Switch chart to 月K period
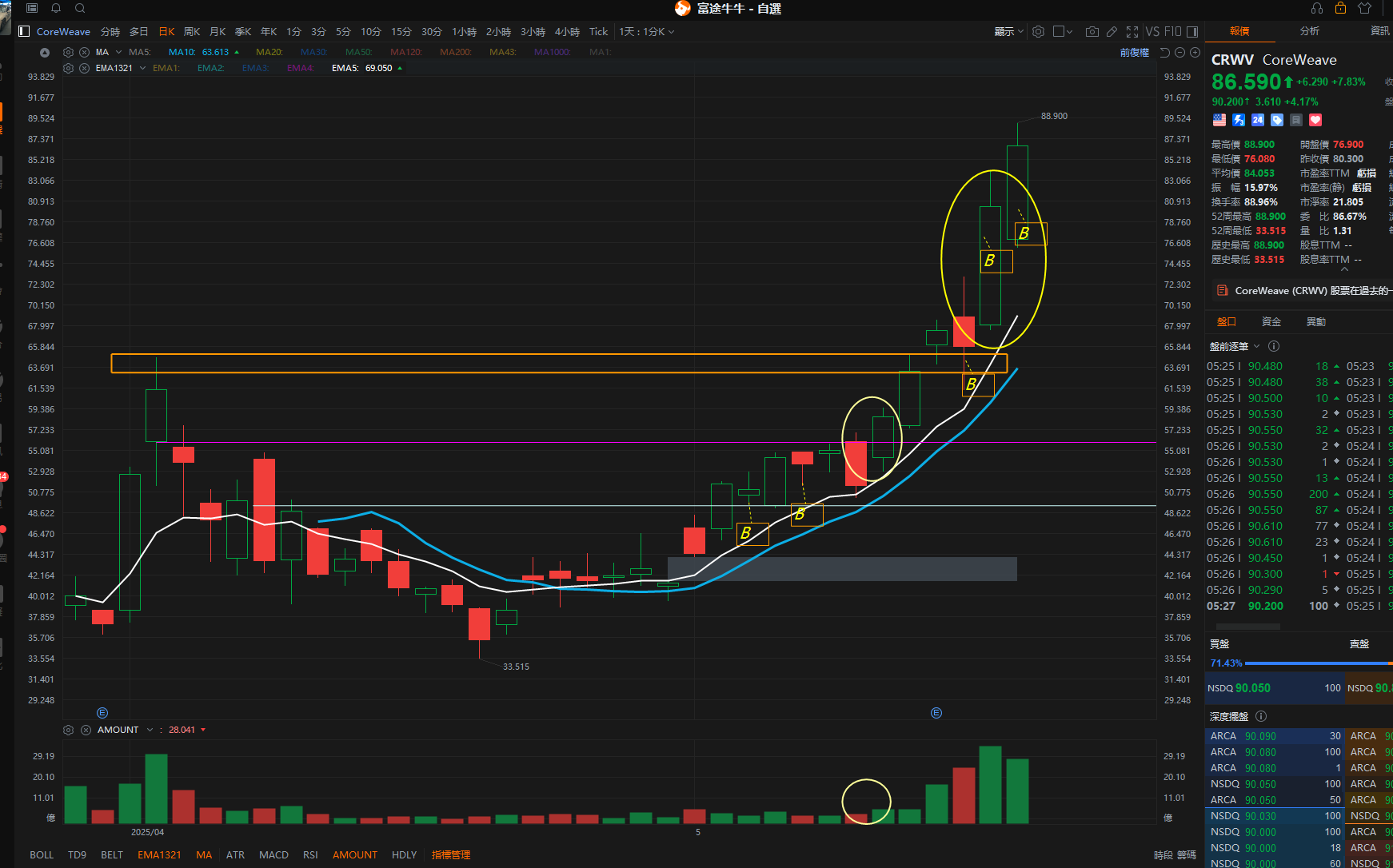Viewport: 1393px width, 868px height. coord(218,32)
